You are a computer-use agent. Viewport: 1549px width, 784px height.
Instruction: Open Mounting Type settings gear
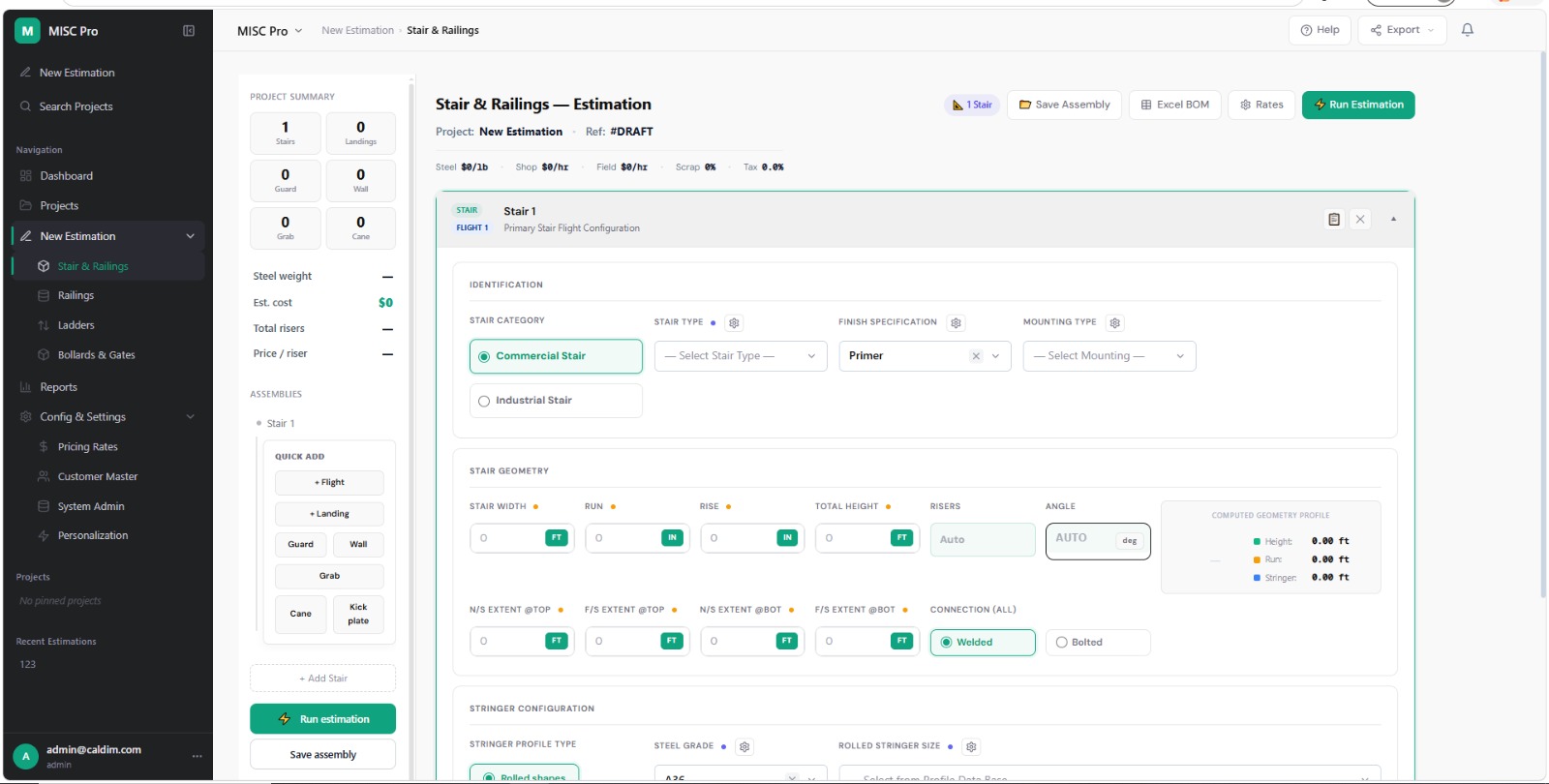(x=1114, y=323)
